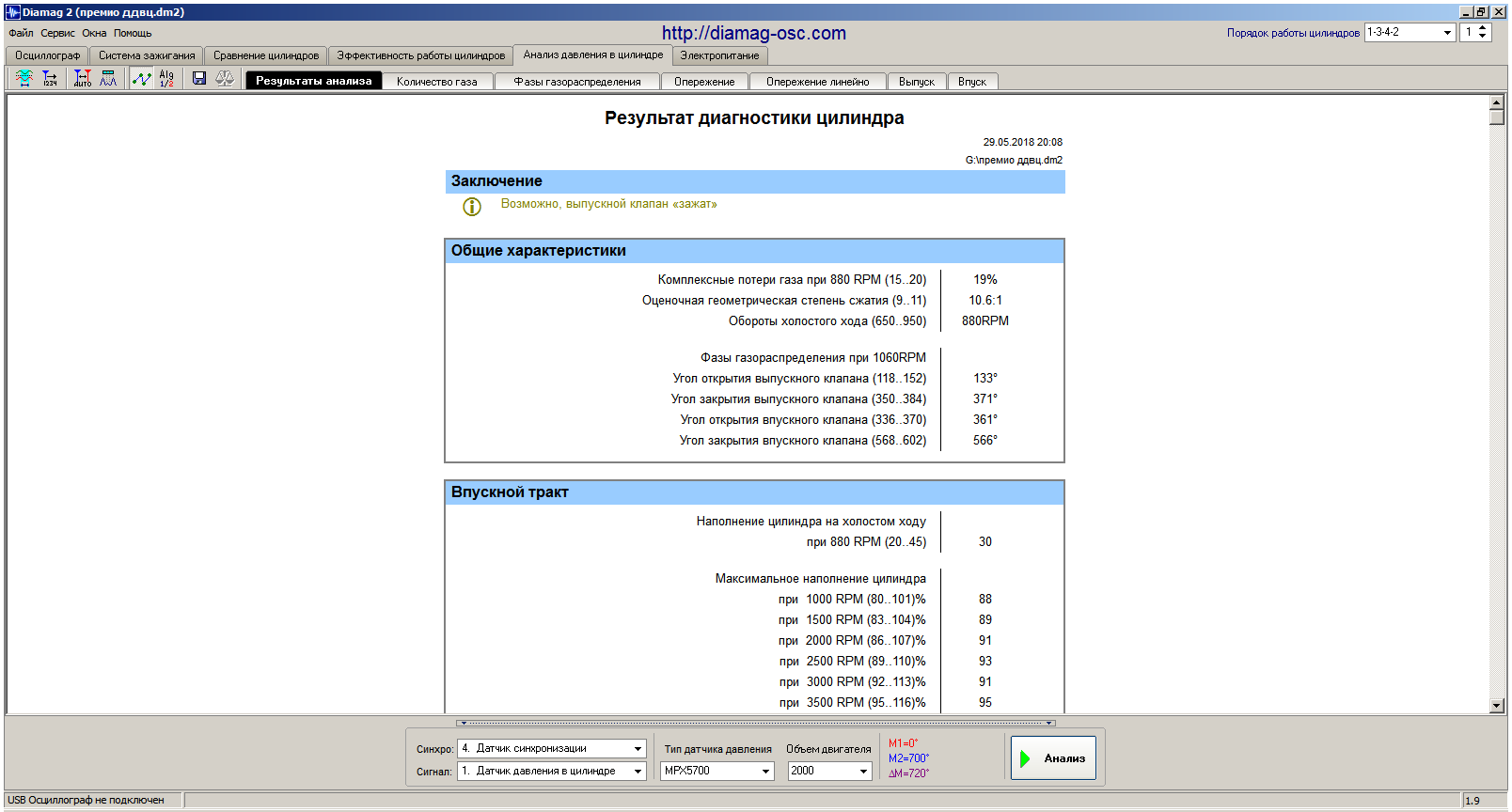
Task: Open the Опережение линейно sub-tab
Action: (817, 82)
